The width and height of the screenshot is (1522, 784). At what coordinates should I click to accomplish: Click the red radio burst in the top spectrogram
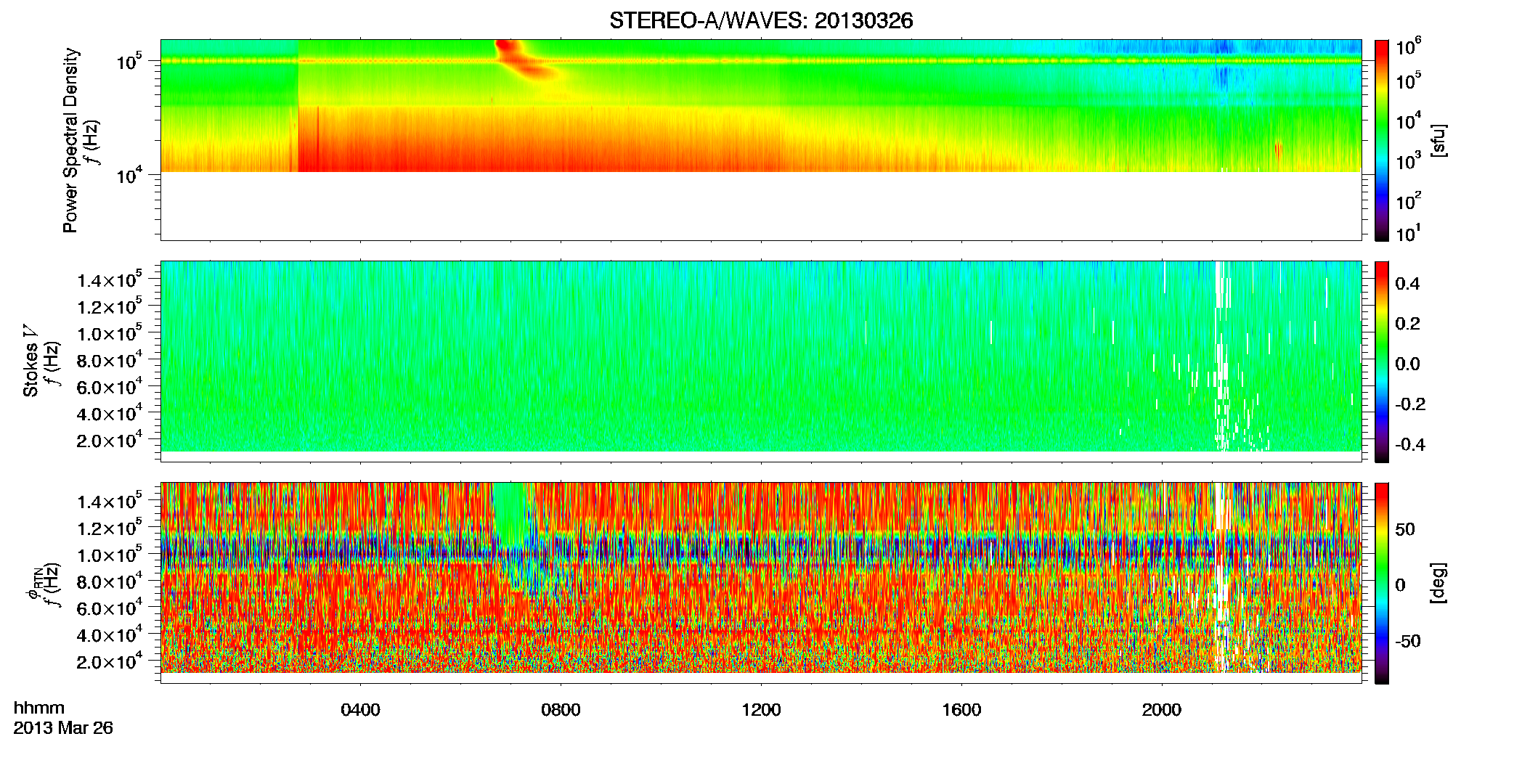coord(526,60)
